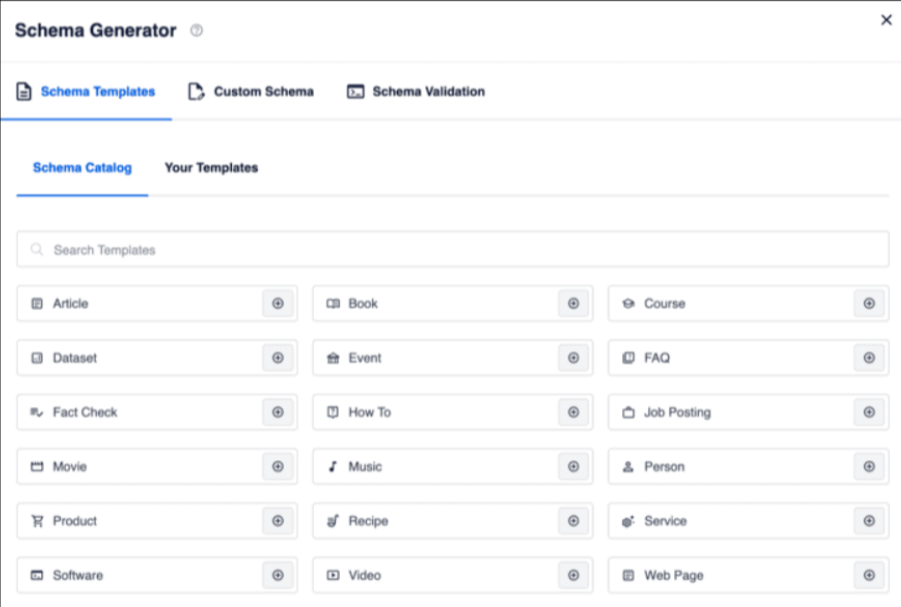Select the Product label text
This screenshot has height=607, width=901.
coord(75,521)
